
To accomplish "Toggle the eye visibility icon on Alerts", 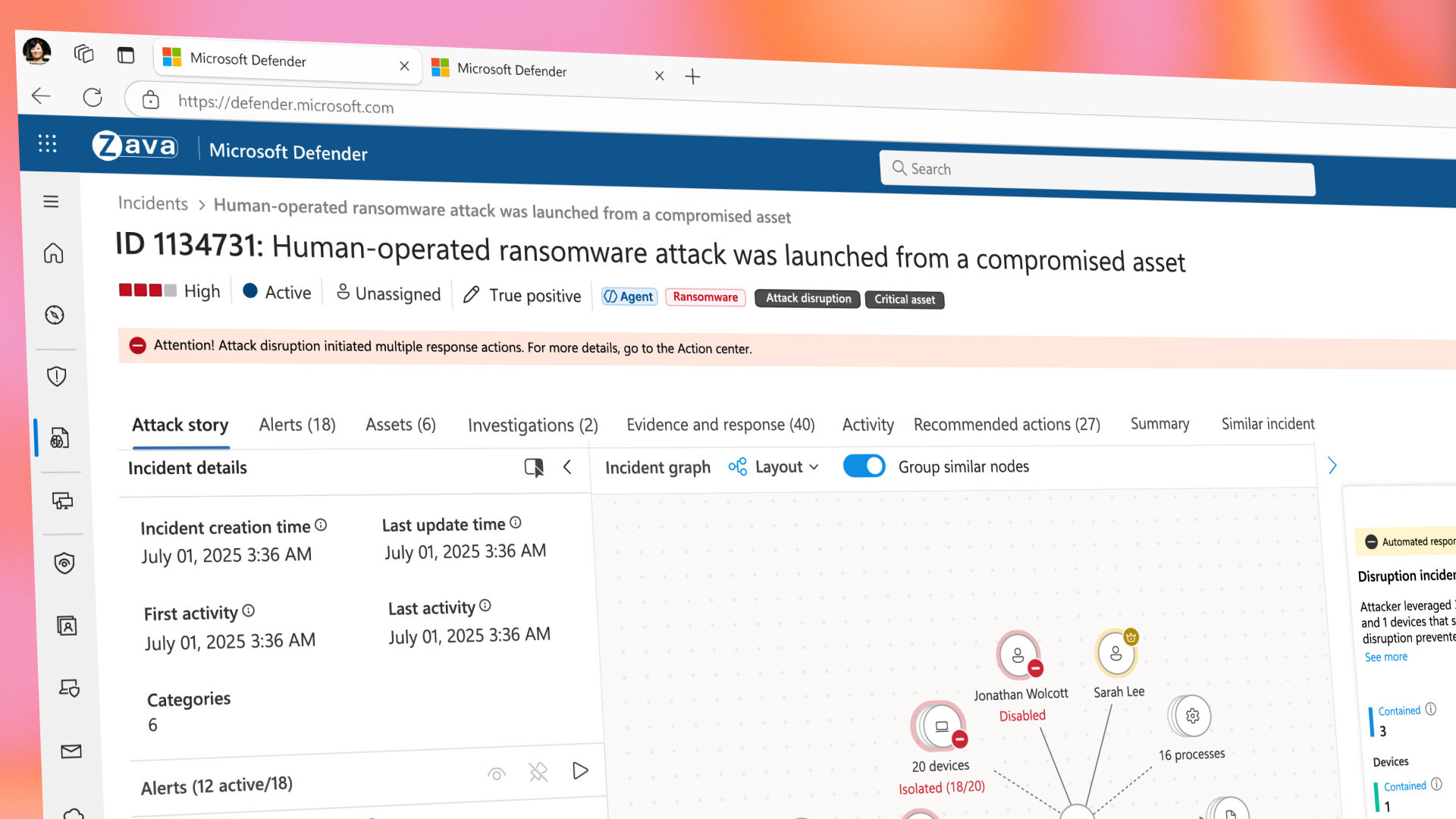I will pyautogui.click(x=496, y=774).
